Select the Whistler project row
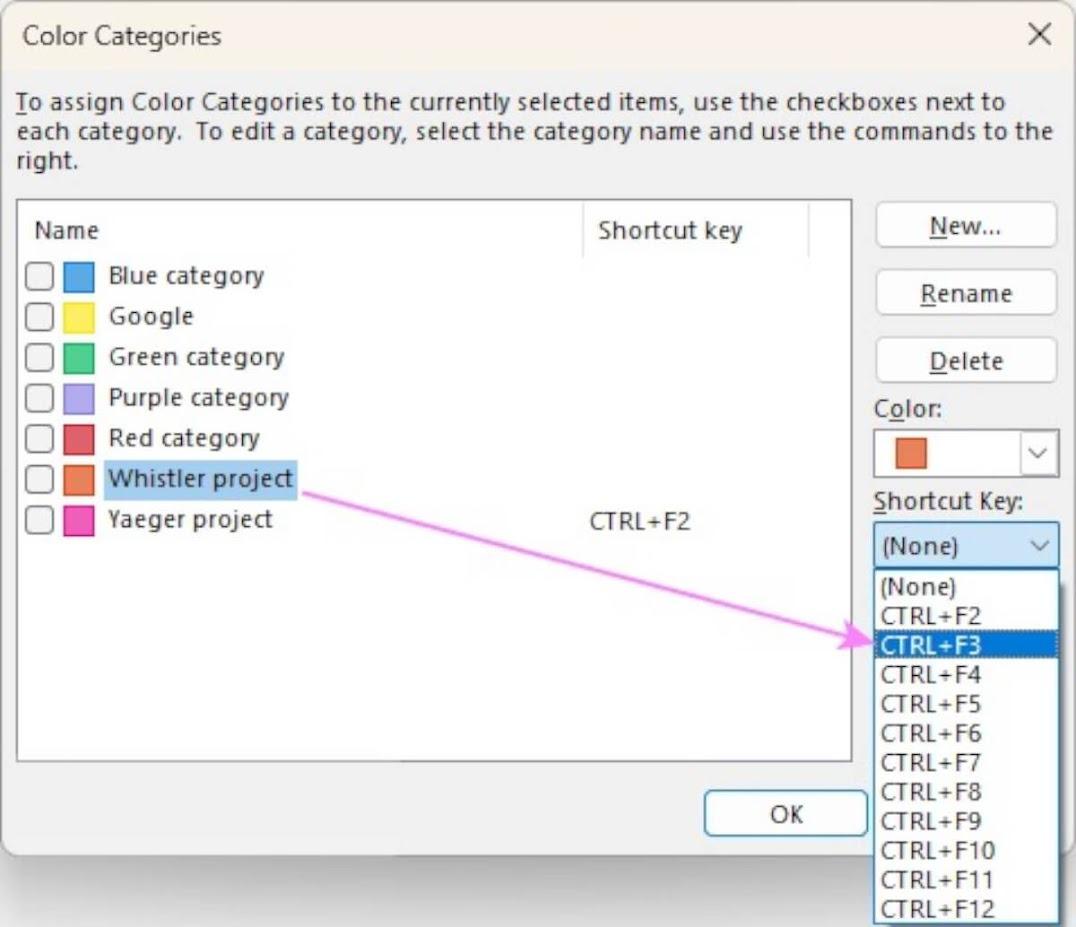This screenshot has width=1076, height=927. tap(200, 479)
